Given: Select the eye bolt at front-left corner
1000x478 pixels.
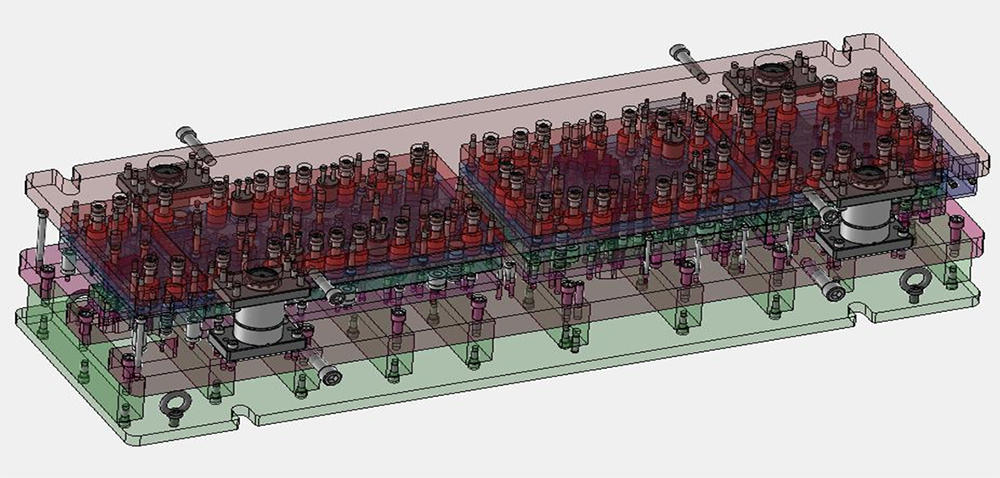Looking at the screenshot, I should click(x=176, y=403).
